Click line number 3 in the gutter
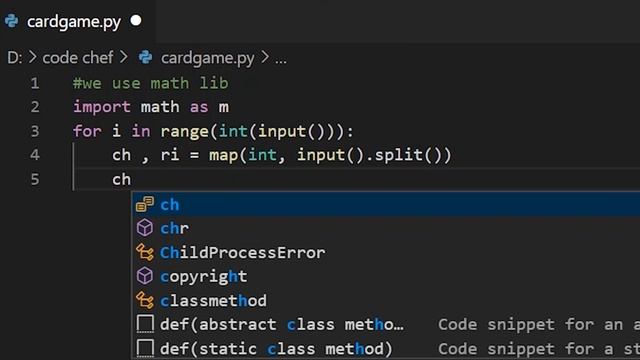The height and width of the screenshot is (360, 640). pyautogui.click(x=35, y=131)
